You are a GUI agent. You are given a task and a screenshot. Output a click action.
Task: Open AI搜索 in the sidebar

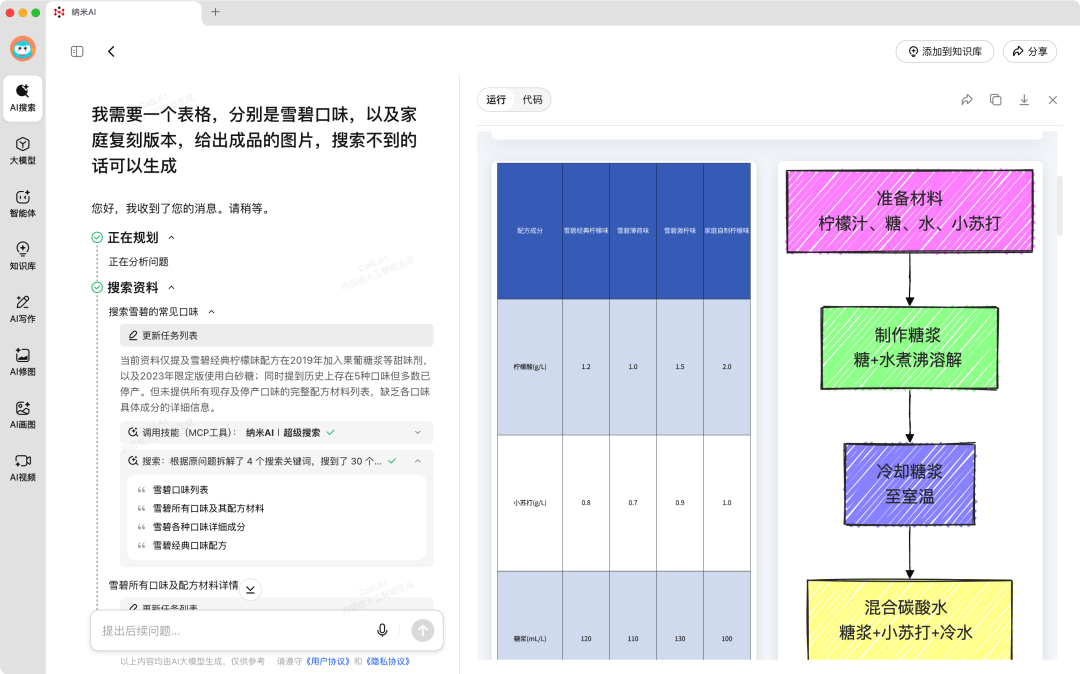pyautogui.click(x=23, y=98)
